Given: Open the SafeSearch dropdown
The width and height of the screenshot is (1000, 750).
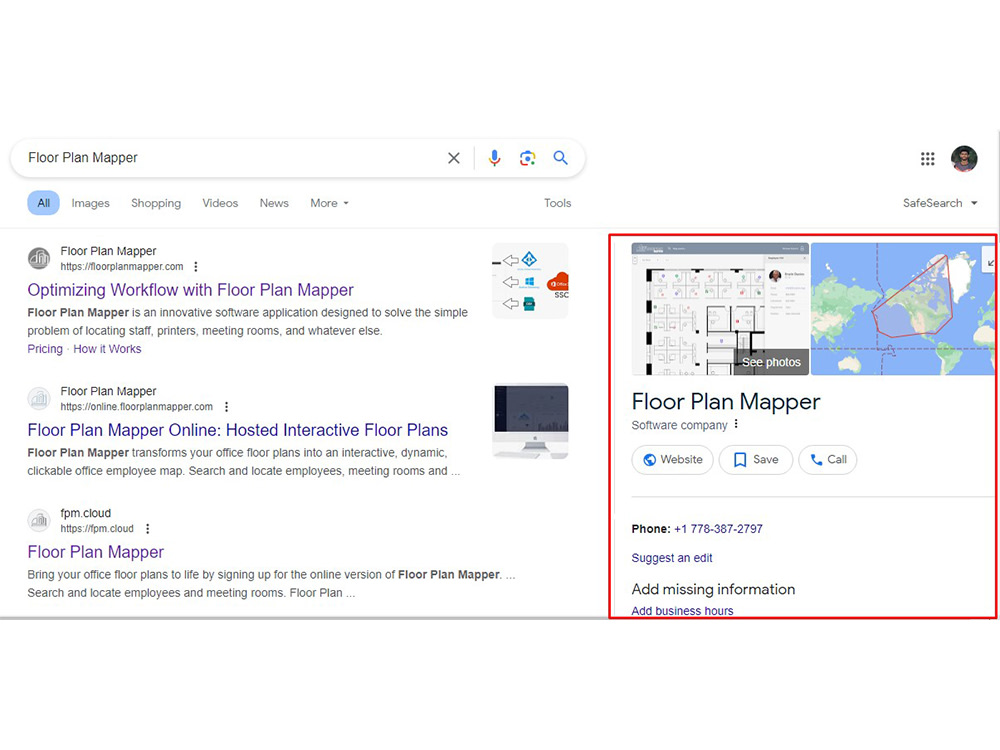Looking at the screenshot, I should pyautogui.click(x=939, y=203).
